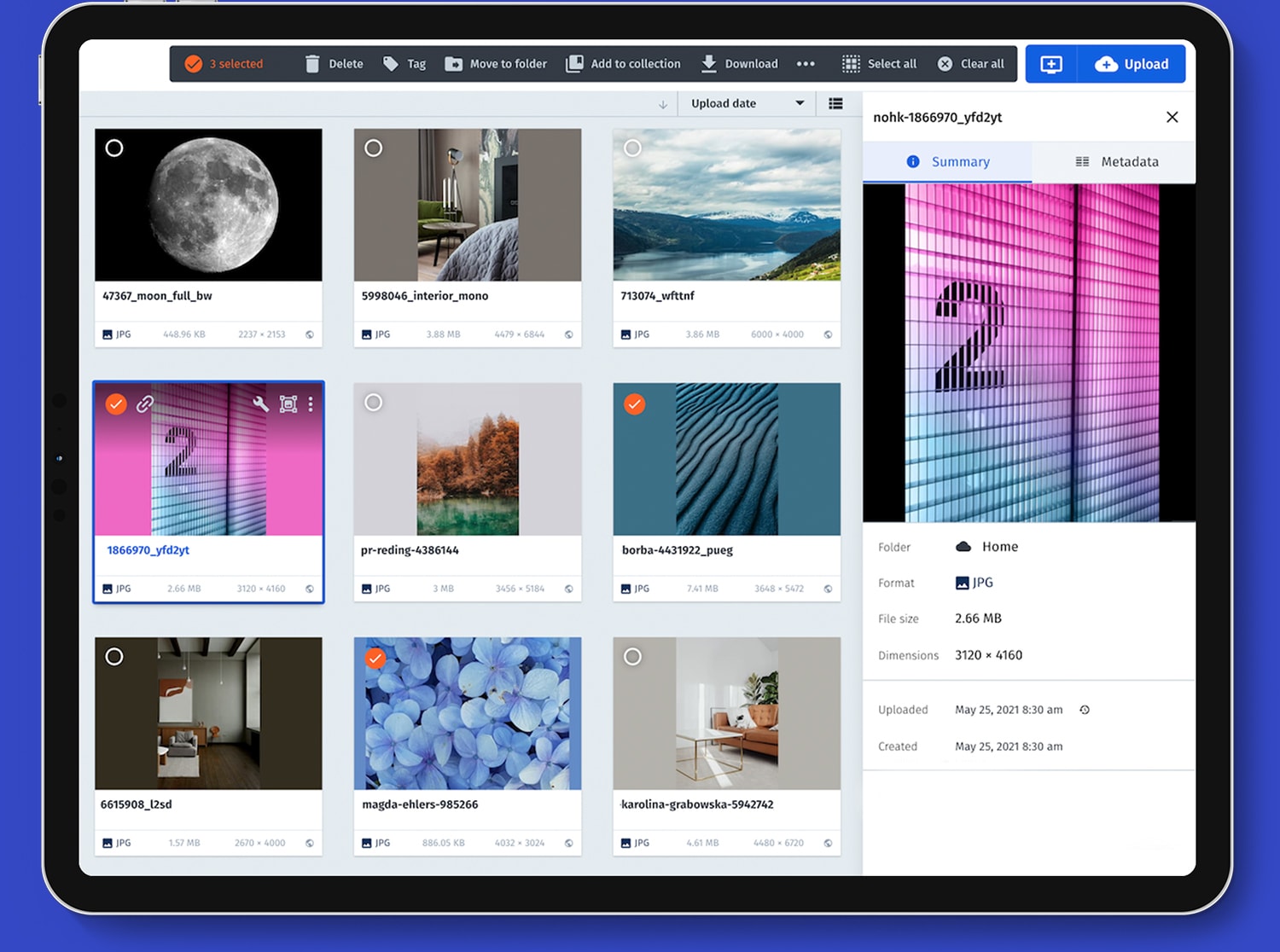1280x952 pixels.
Task: Uncheck the magda-ehlers-985266 image
Action: [x=375, y=658]
